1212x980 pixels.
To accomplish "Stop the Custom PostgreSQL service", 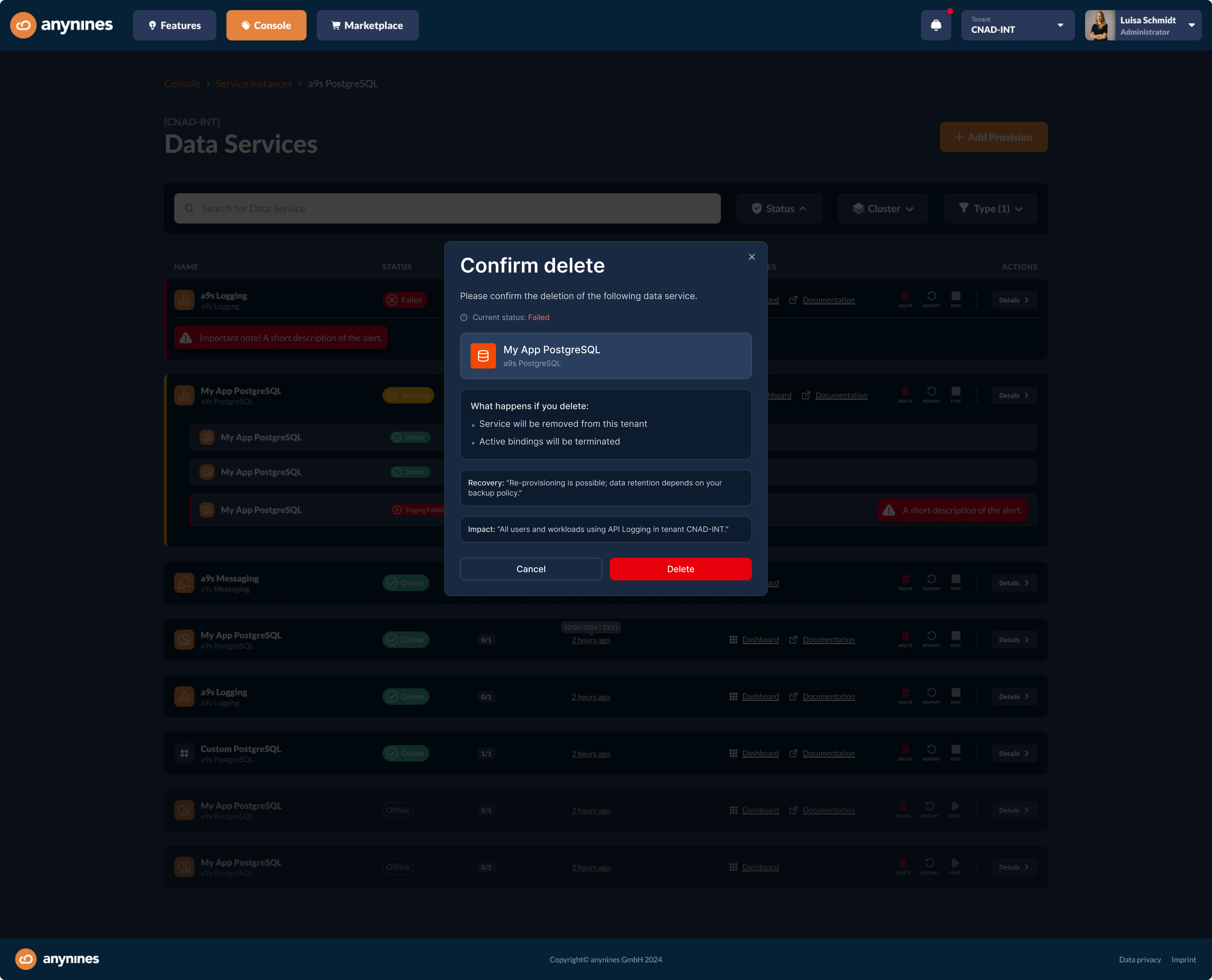I will [956, 752].
